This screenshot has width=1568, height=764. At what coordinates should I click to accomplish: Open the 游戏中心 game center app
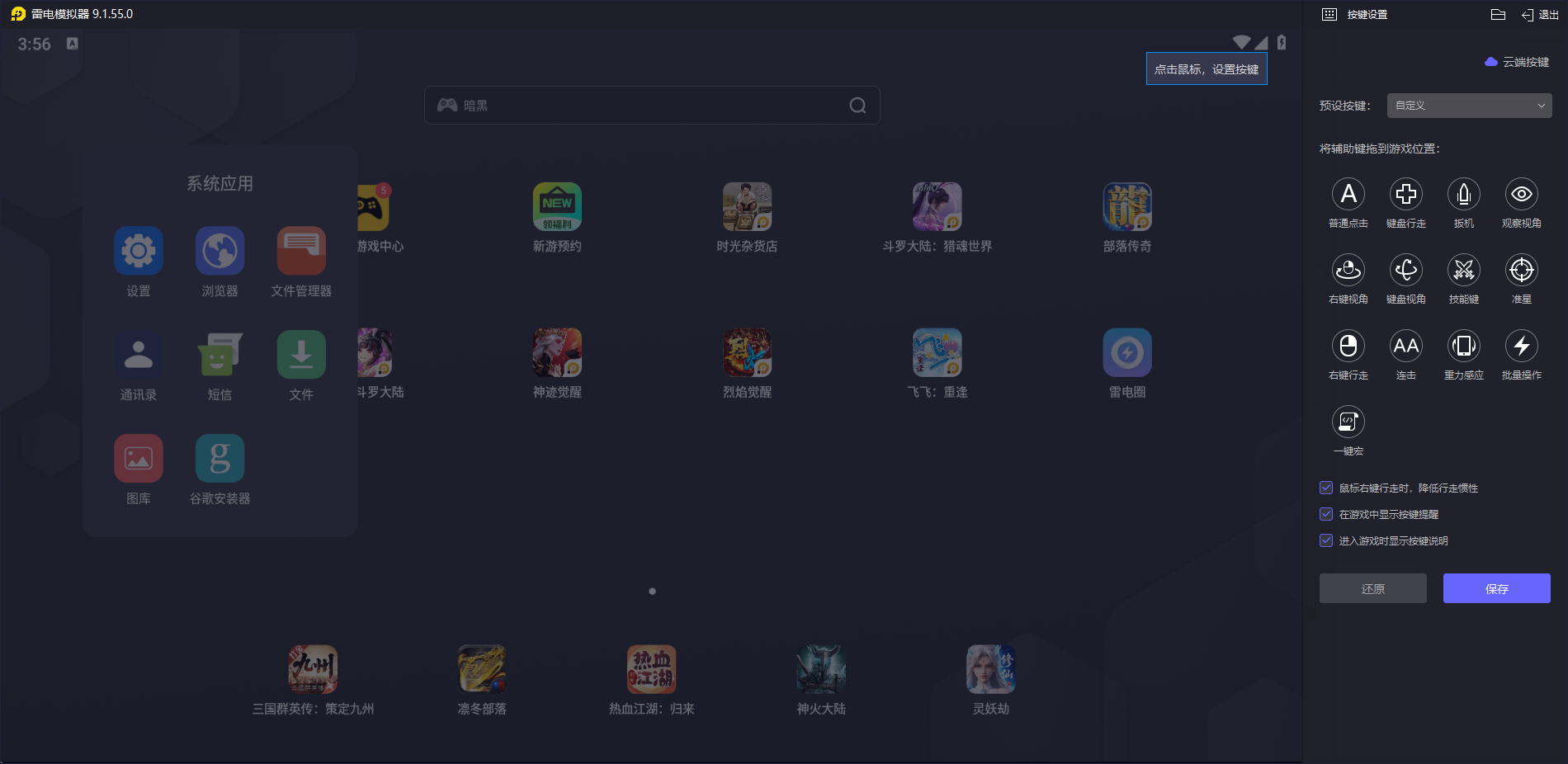pyautogui.click(x=374, y=207)
